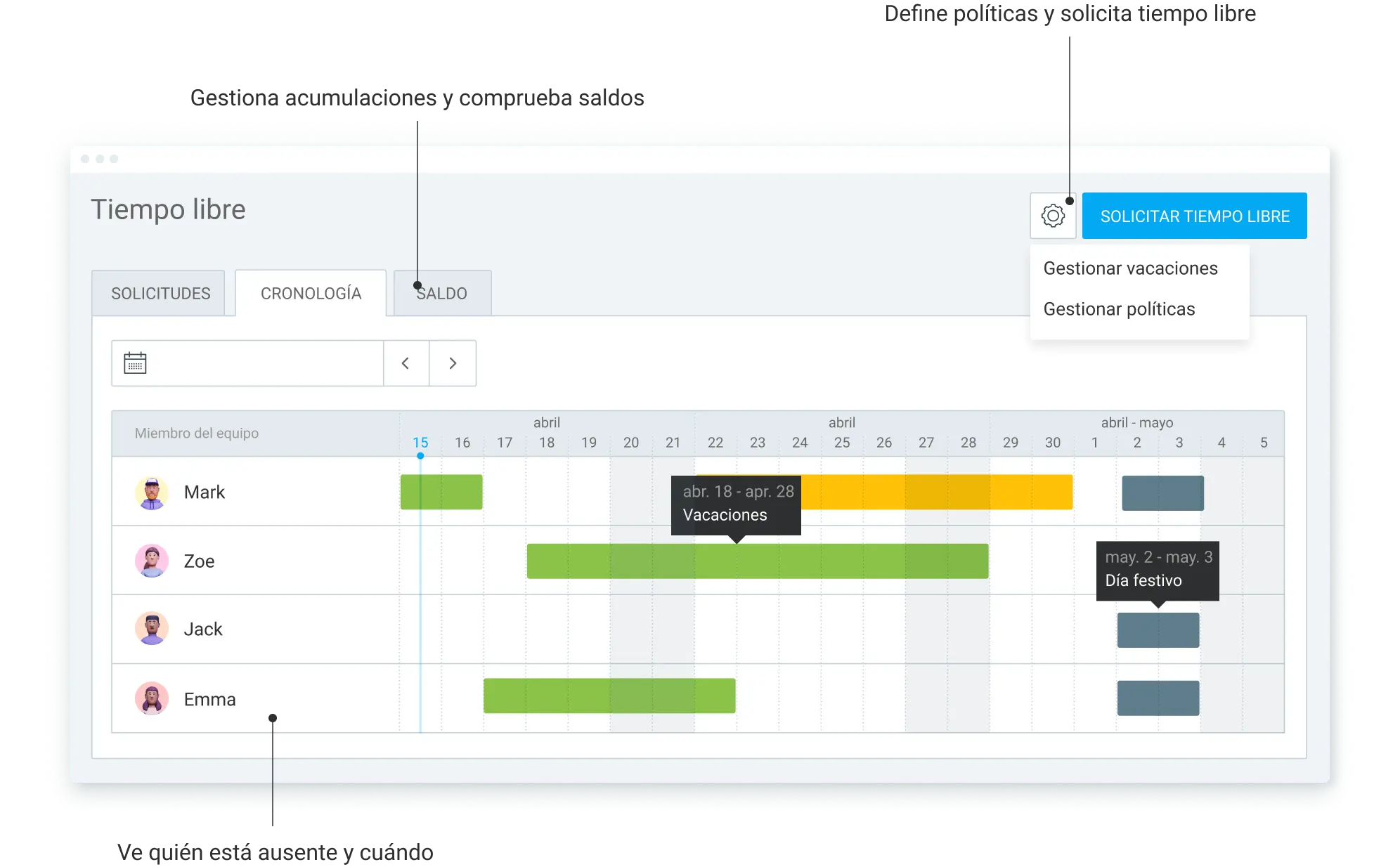Image resolution: width=1400 pixels, height=867 pixels.
Task: Open the SALDO tab
Action: click(442, 294)
